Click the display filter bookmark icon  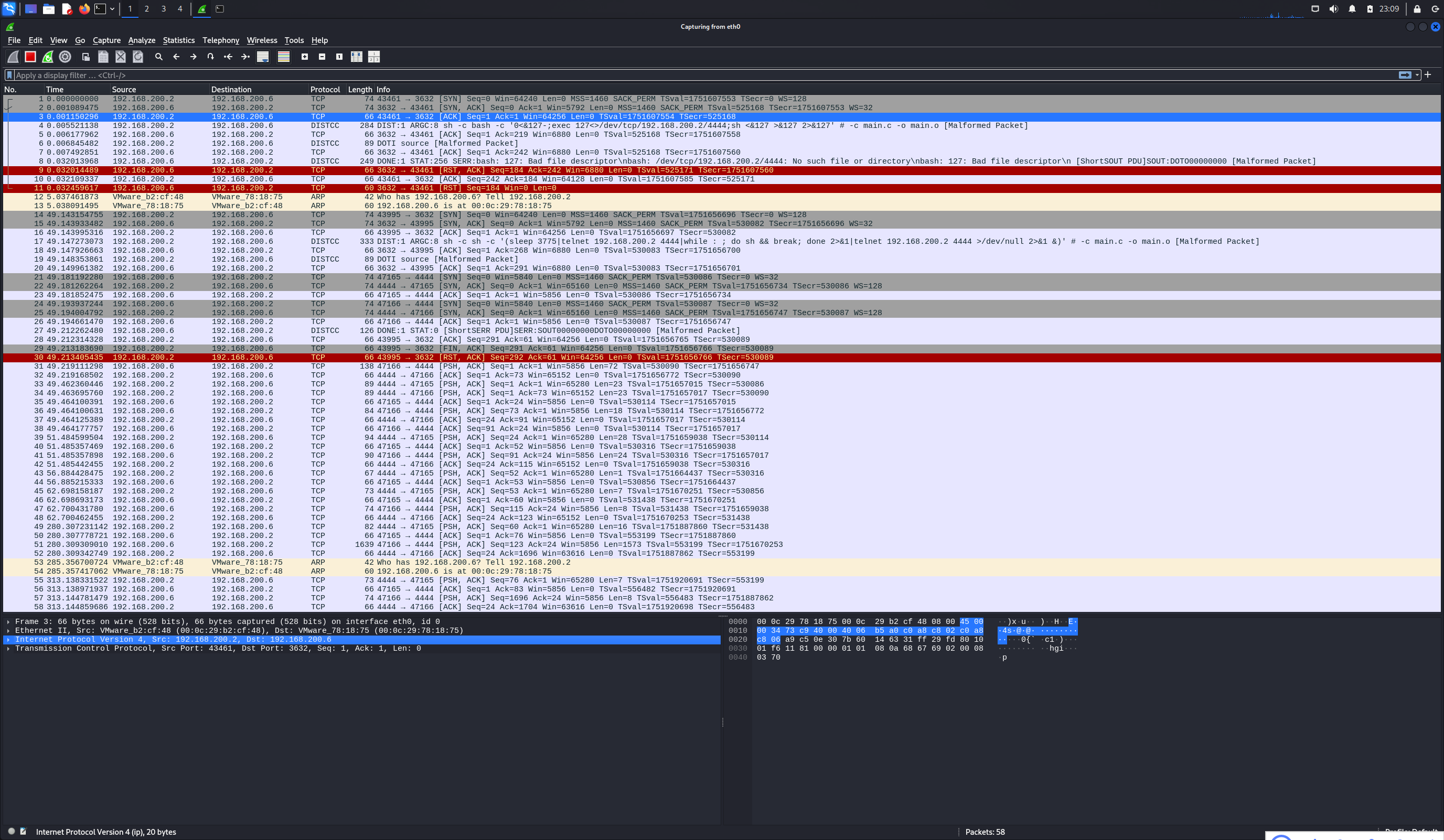point(9,75)
